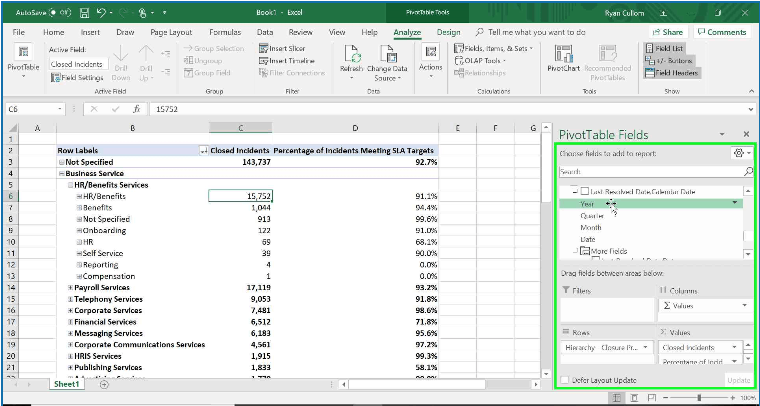The height and width of the screenshot is (406, 760).
Task: Click the Undo icon
Action: point(101,13)
